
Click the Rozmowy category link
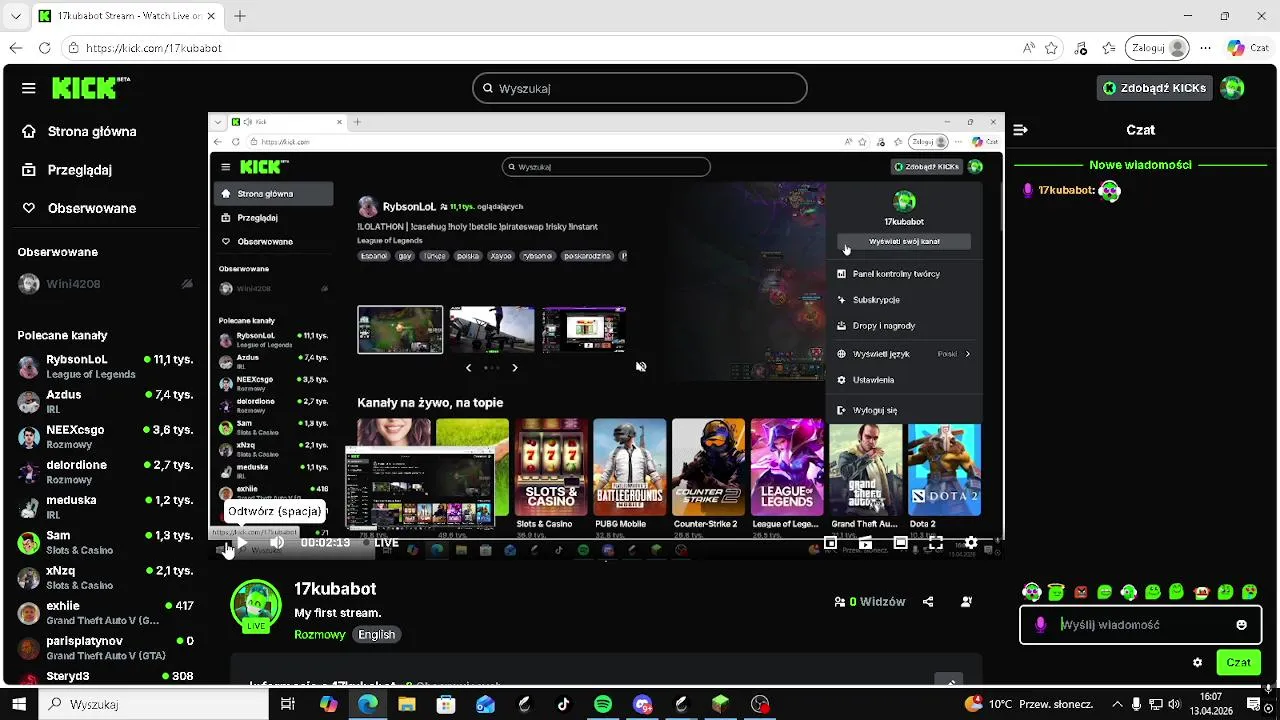(320, 634)
